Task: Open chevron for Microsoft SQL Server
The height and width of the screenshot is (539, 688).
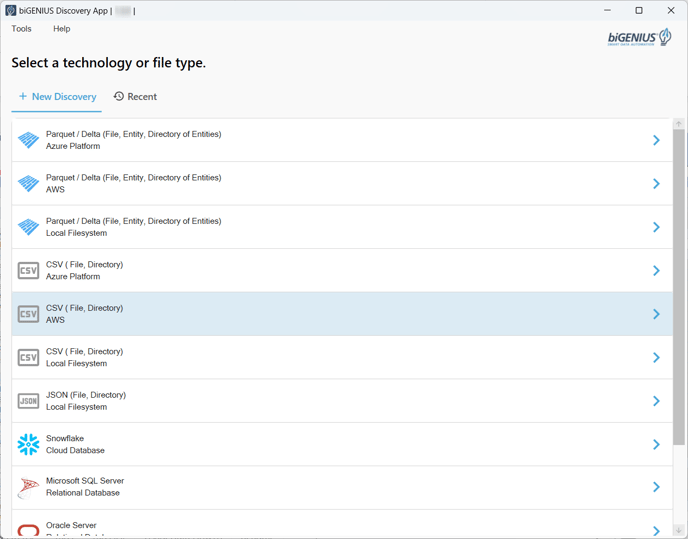Action: [656, 487]
